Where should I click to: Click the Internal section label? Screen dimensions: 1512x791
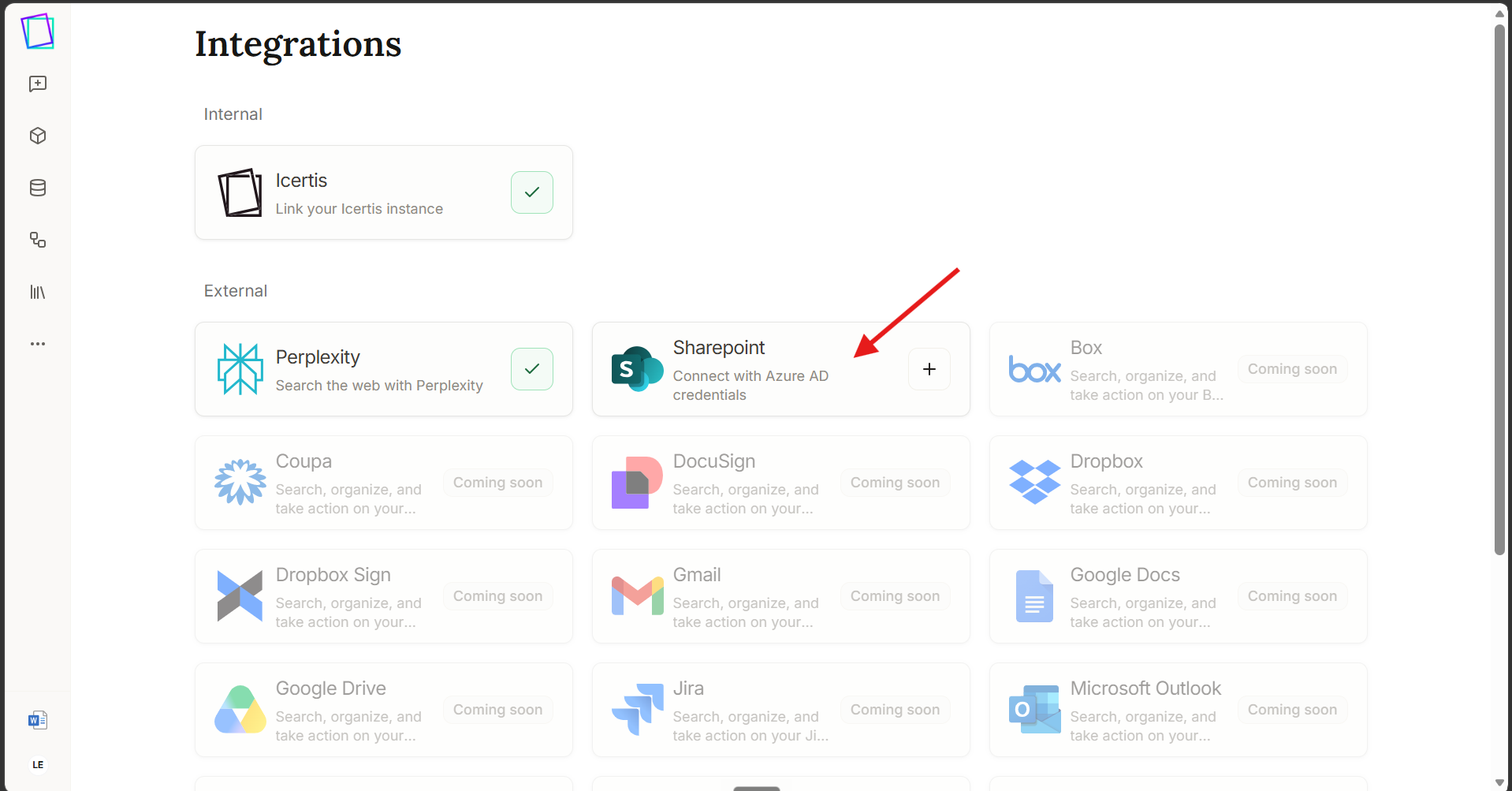tap(233, 114)
